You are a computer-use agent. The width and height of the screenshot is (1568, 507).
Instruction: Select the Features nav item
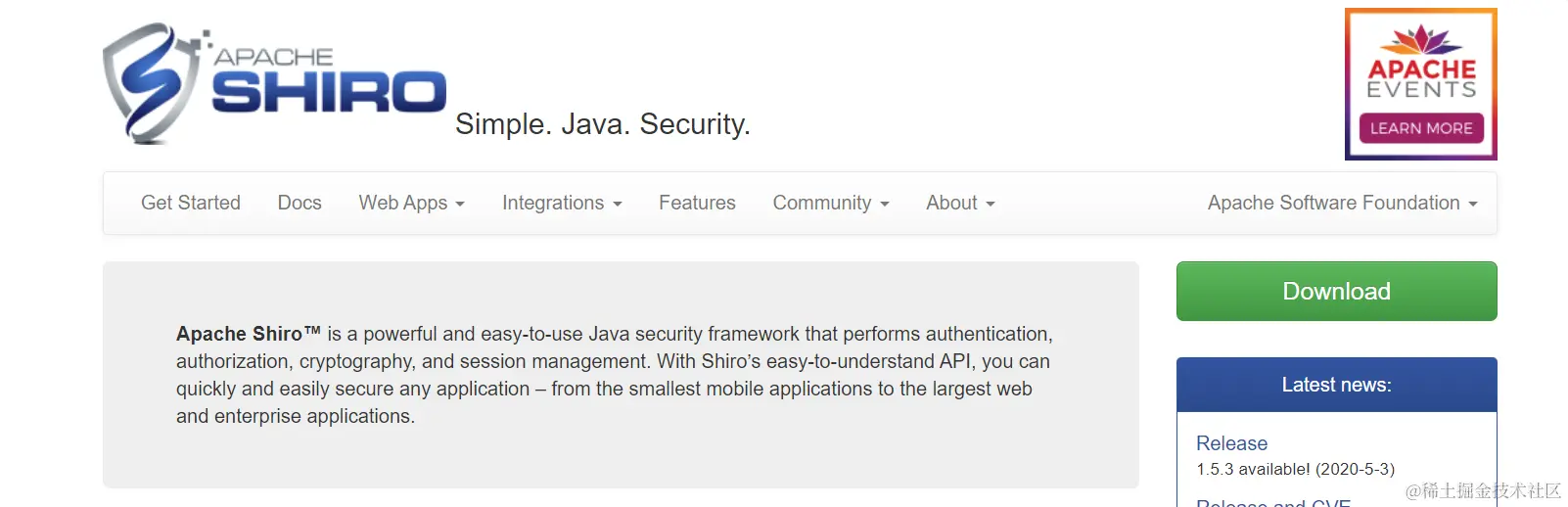(x=697, y=203)
